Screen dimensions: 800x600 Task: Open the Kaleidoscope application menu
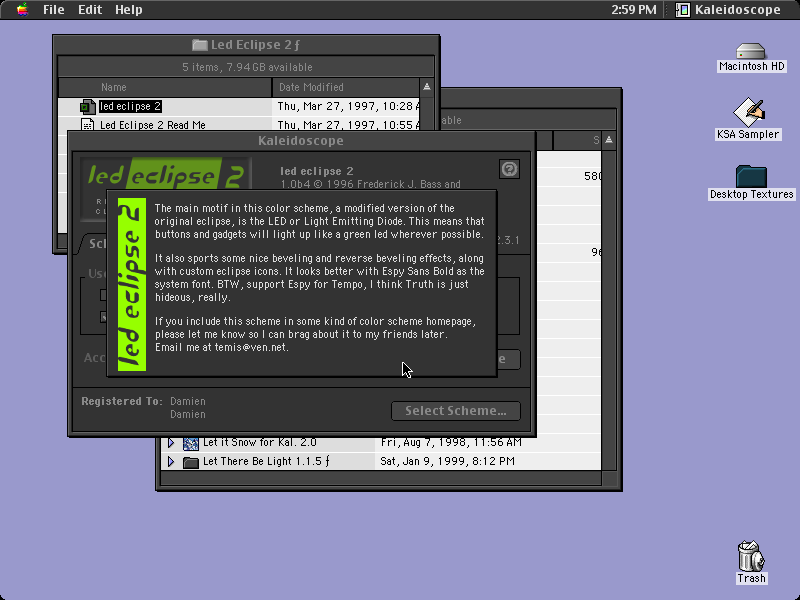pyautogui.click(x=729, y=10)
